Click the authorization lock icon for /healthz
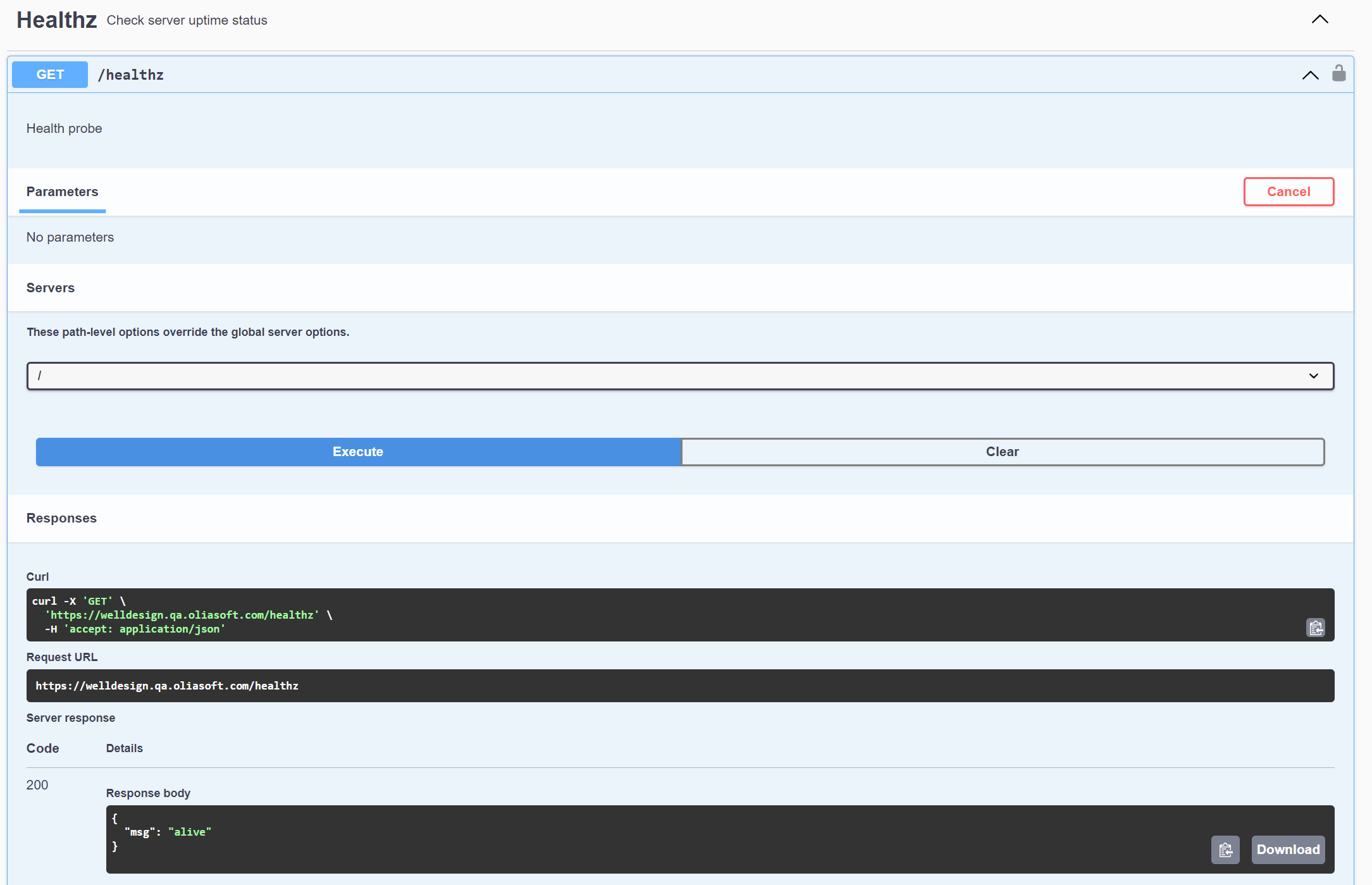Image resolution: width=1372 pixels, height=885 pixels. coord(1338,73)
